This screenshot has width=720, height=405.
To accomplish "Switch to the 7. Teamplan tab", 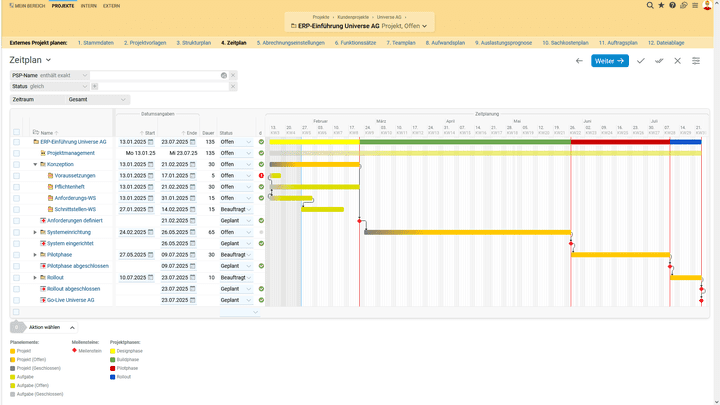I will [403, 43].
